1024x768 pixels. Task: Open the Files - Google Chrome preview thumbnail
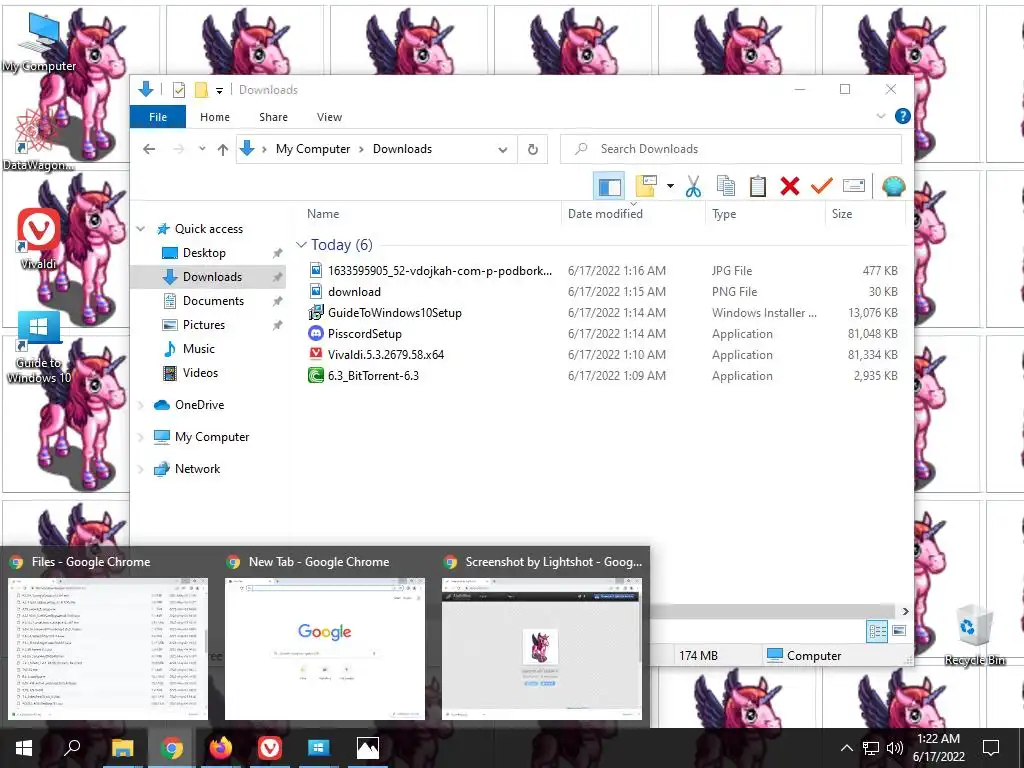point(108,648)
